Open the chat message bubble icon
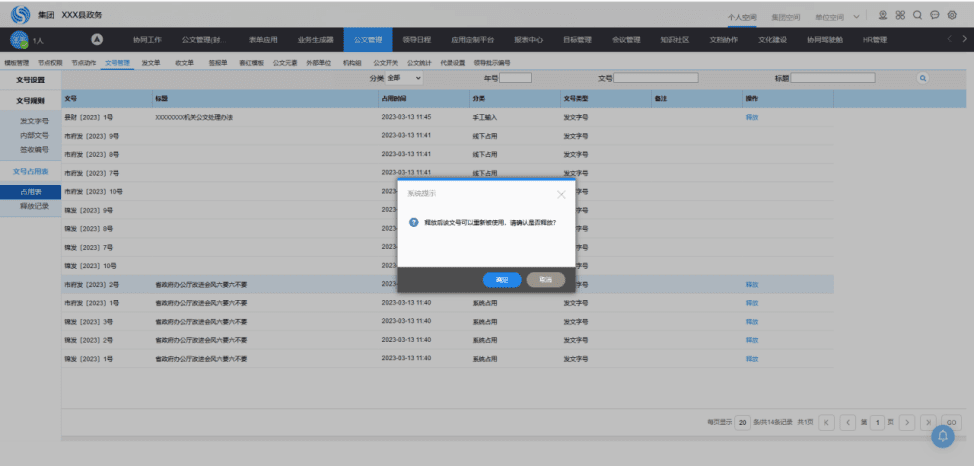The width and height of the screenshot is (975, 466). [935, 16]
